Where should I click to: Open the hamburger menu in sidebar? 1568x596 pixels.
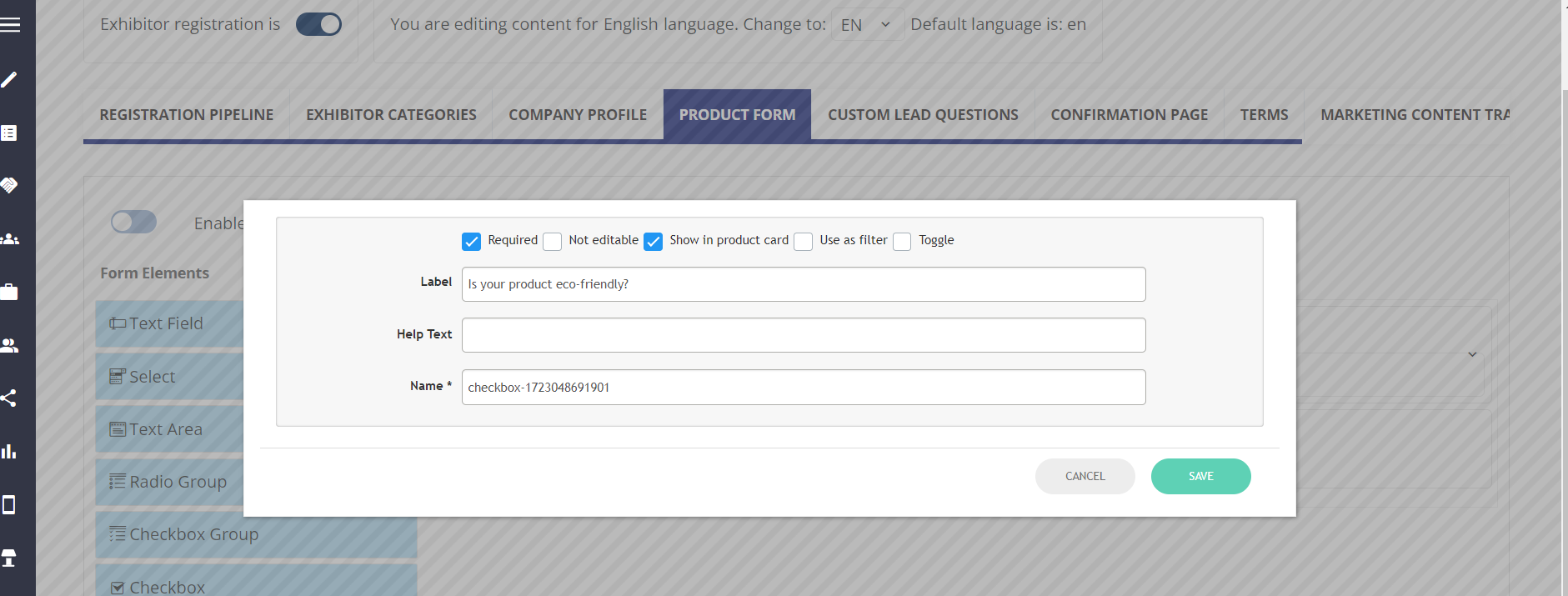click(10, 25)
